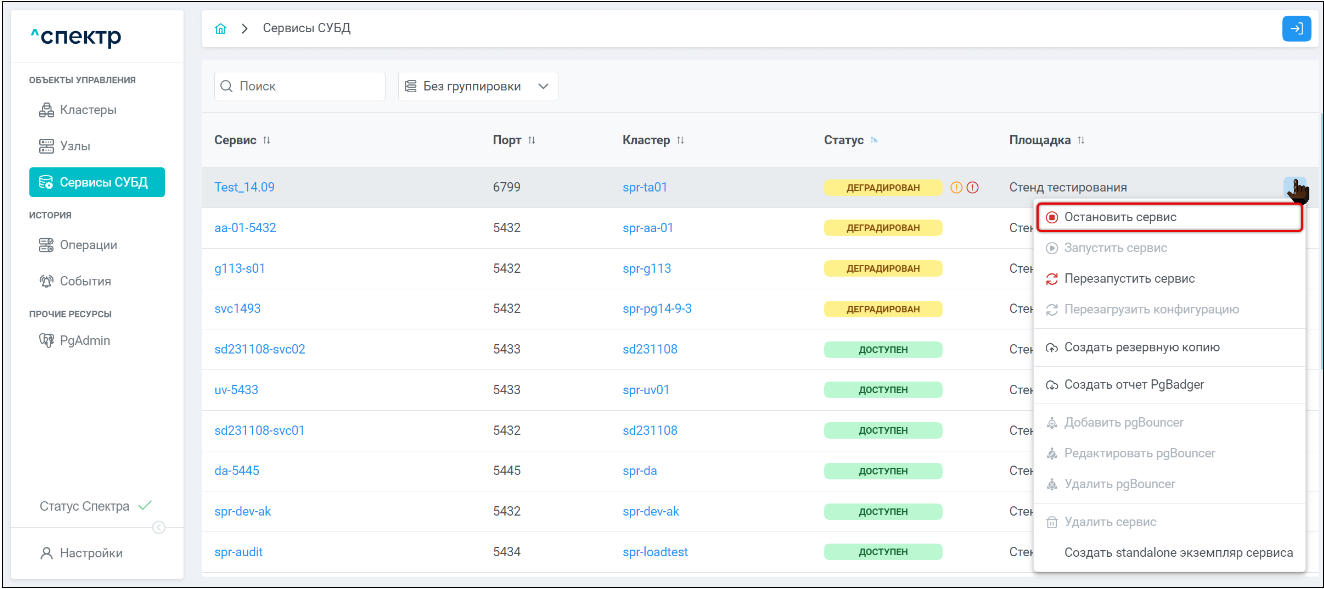The height and width of the screenshot is (589, 1324).
Task: Open the Test_14.09 service link
Action: [244, 187]
